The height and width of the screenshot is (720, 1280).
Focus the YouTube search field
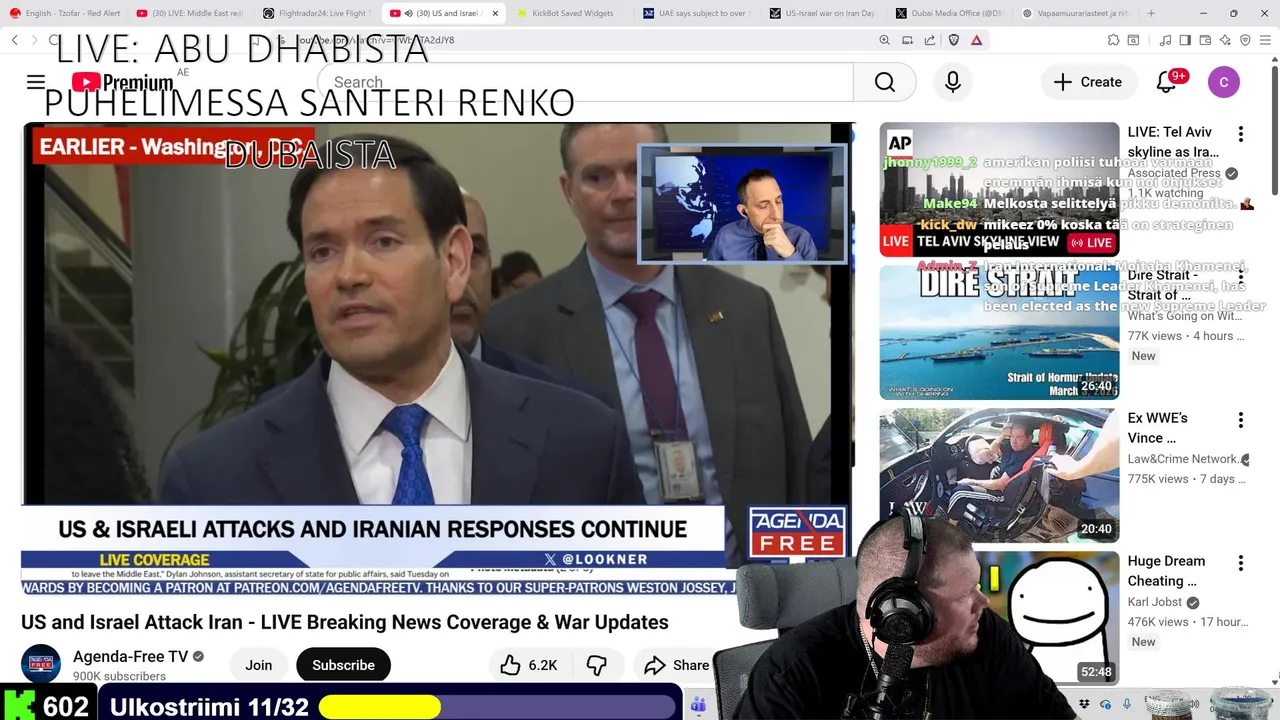(x=586, y=82)
